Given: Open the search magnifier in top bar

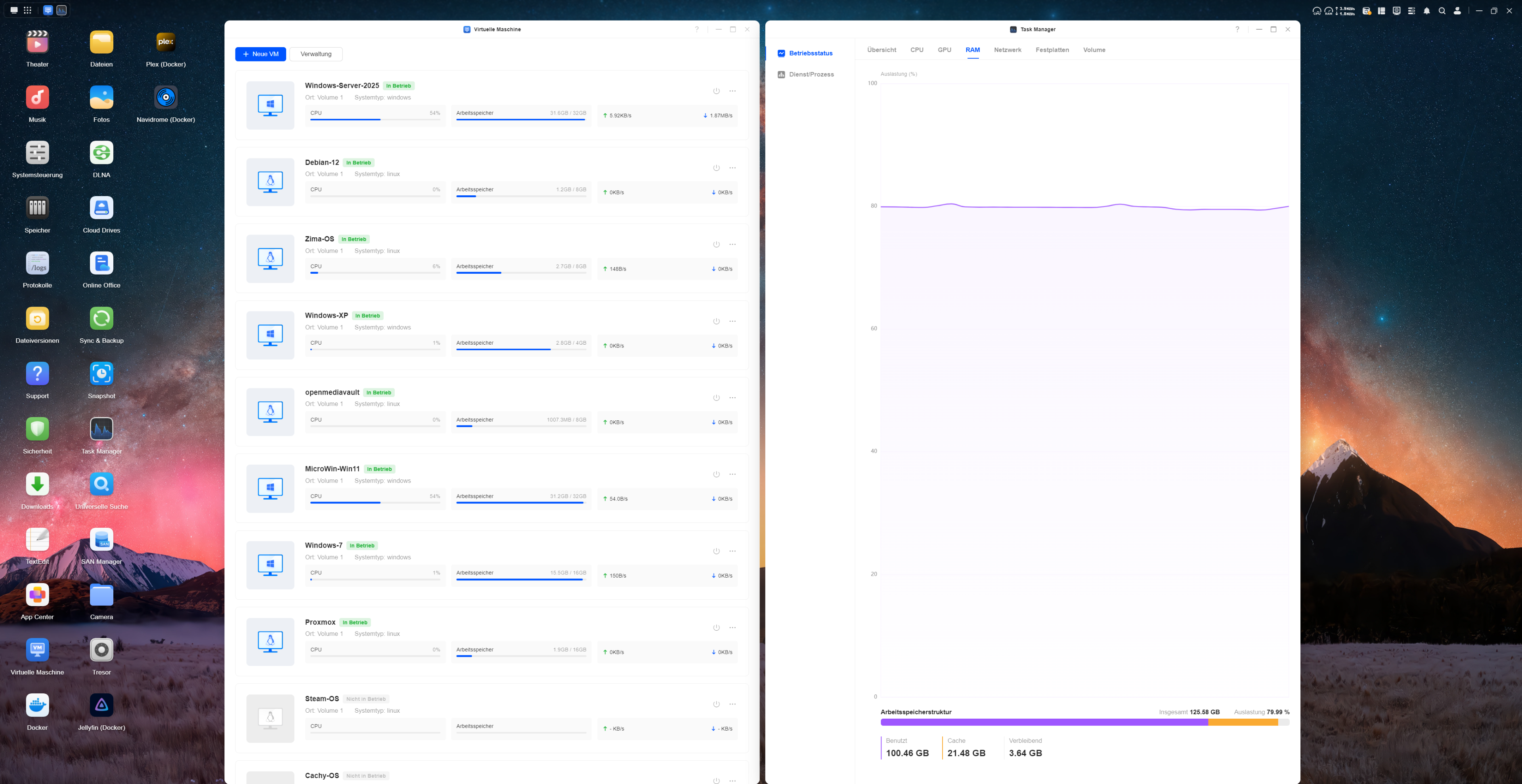Looking at the screenshot, I should [x=1442, y=11].
